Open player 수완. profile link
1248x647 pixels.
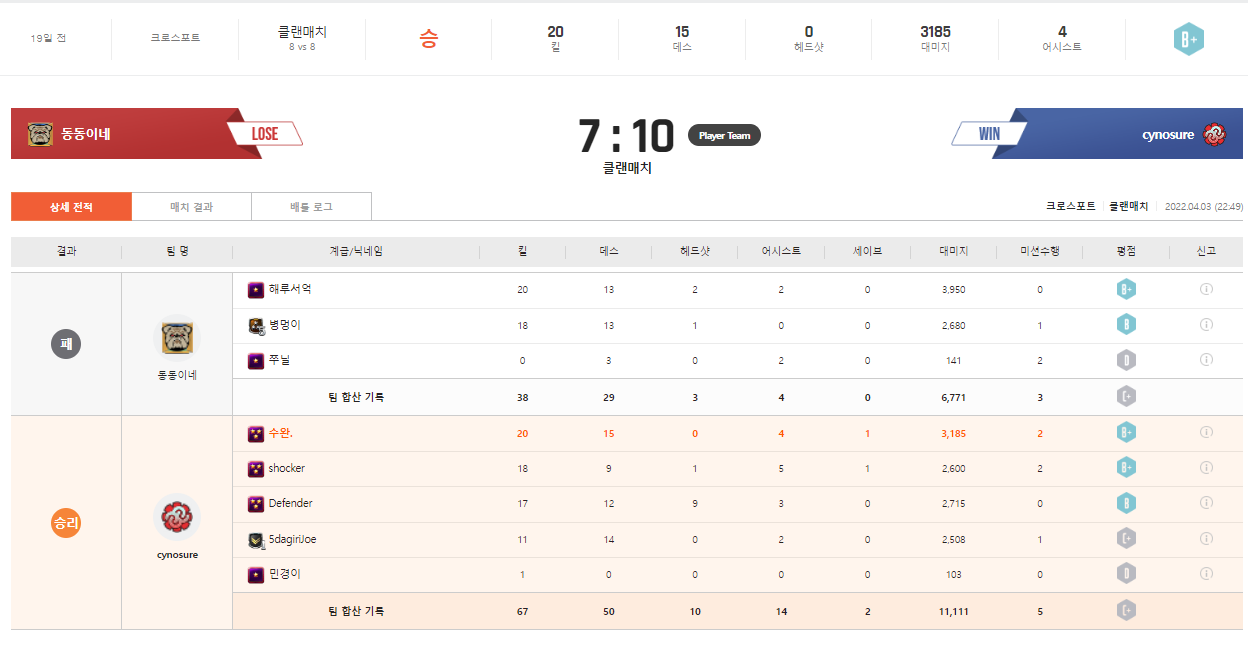tap(280, 434)
